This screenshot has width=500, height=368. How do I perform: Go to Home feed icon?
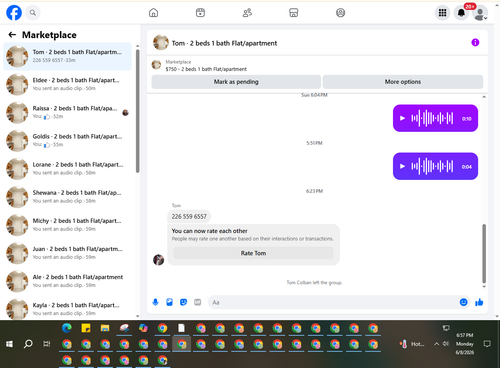coord(153,13)
